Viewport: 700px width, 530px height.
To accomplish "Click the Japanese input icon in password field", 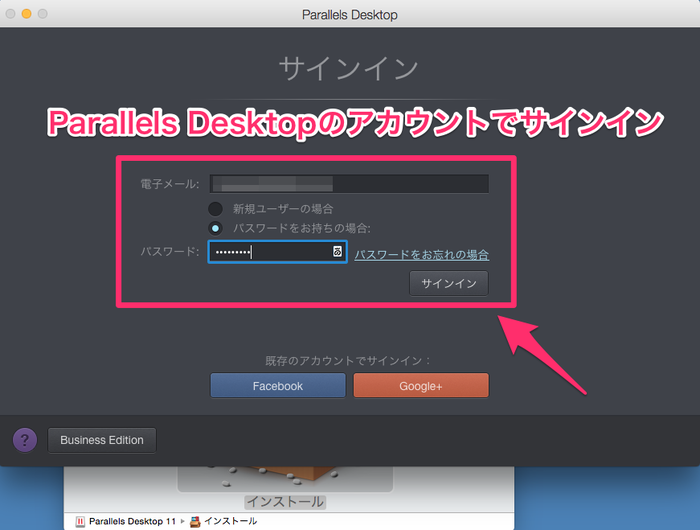I will [x=338, y=251].
